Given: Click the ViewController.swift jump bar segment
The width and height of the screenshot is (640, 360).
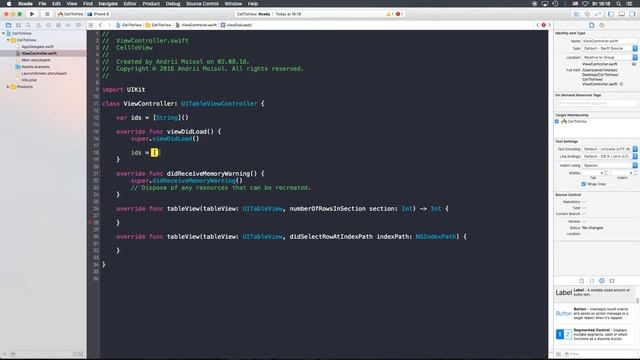Looking at the screenshot, I should (x=196, y=25).
